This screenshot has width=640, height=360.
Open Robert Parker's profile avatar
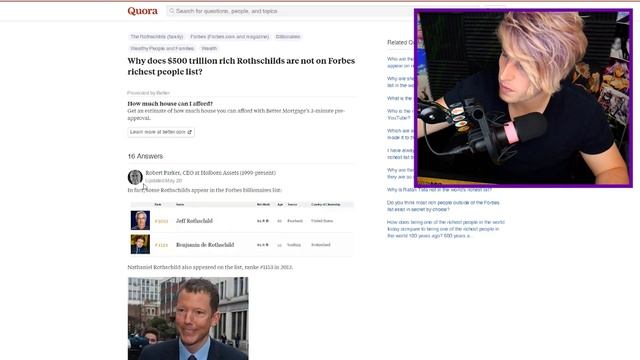click(x=135, y=177)
